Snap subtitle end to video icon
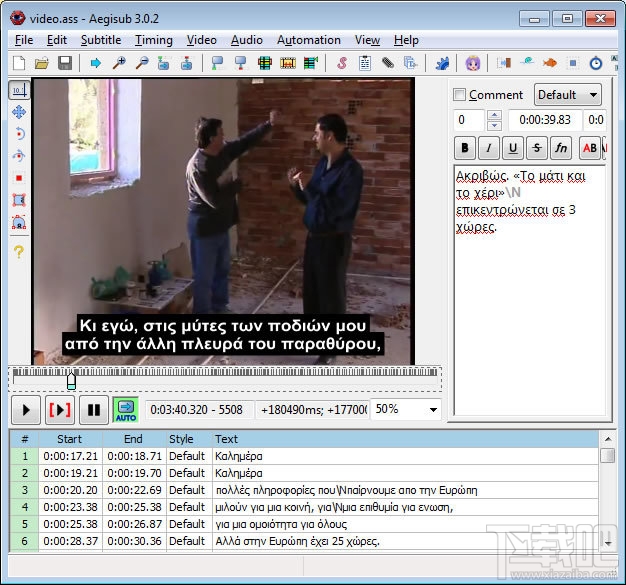Screen dimensions: 626x585 pos(240,63)
